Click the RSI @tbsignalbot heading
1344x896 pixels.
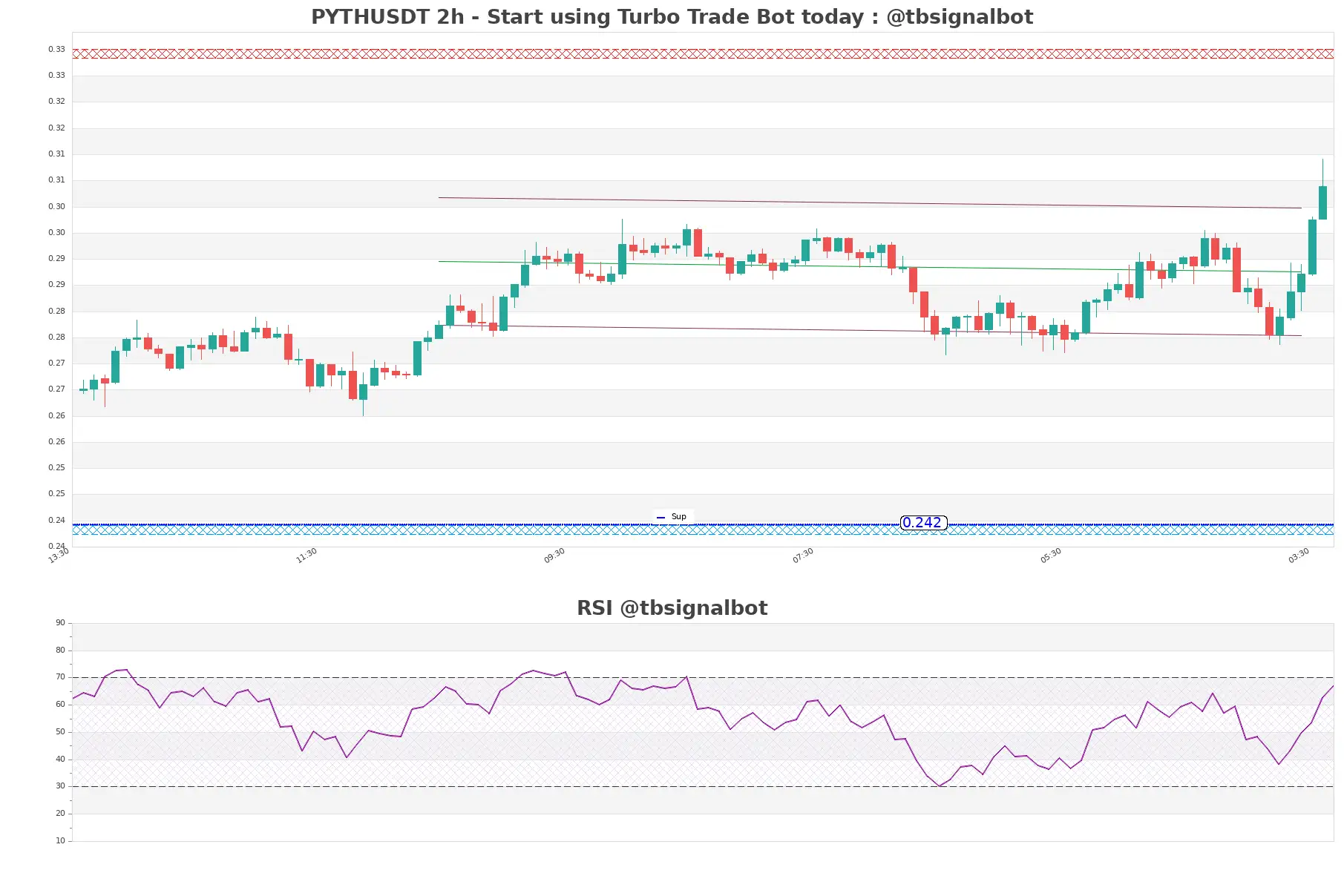(x=672, y=608)
